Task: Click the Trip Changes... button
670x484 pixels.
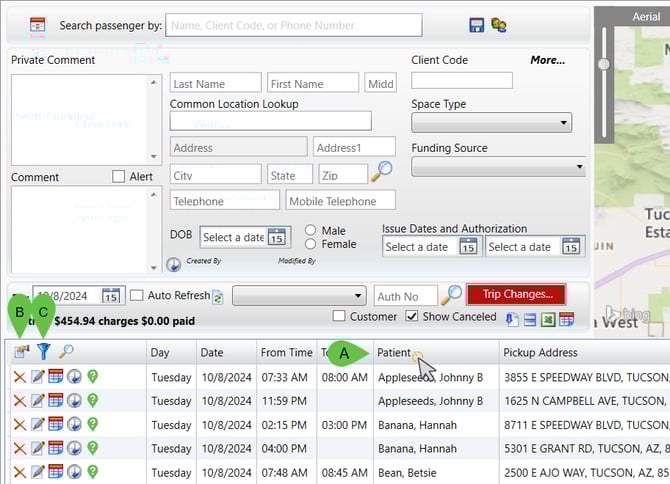Action: (516, 294)
